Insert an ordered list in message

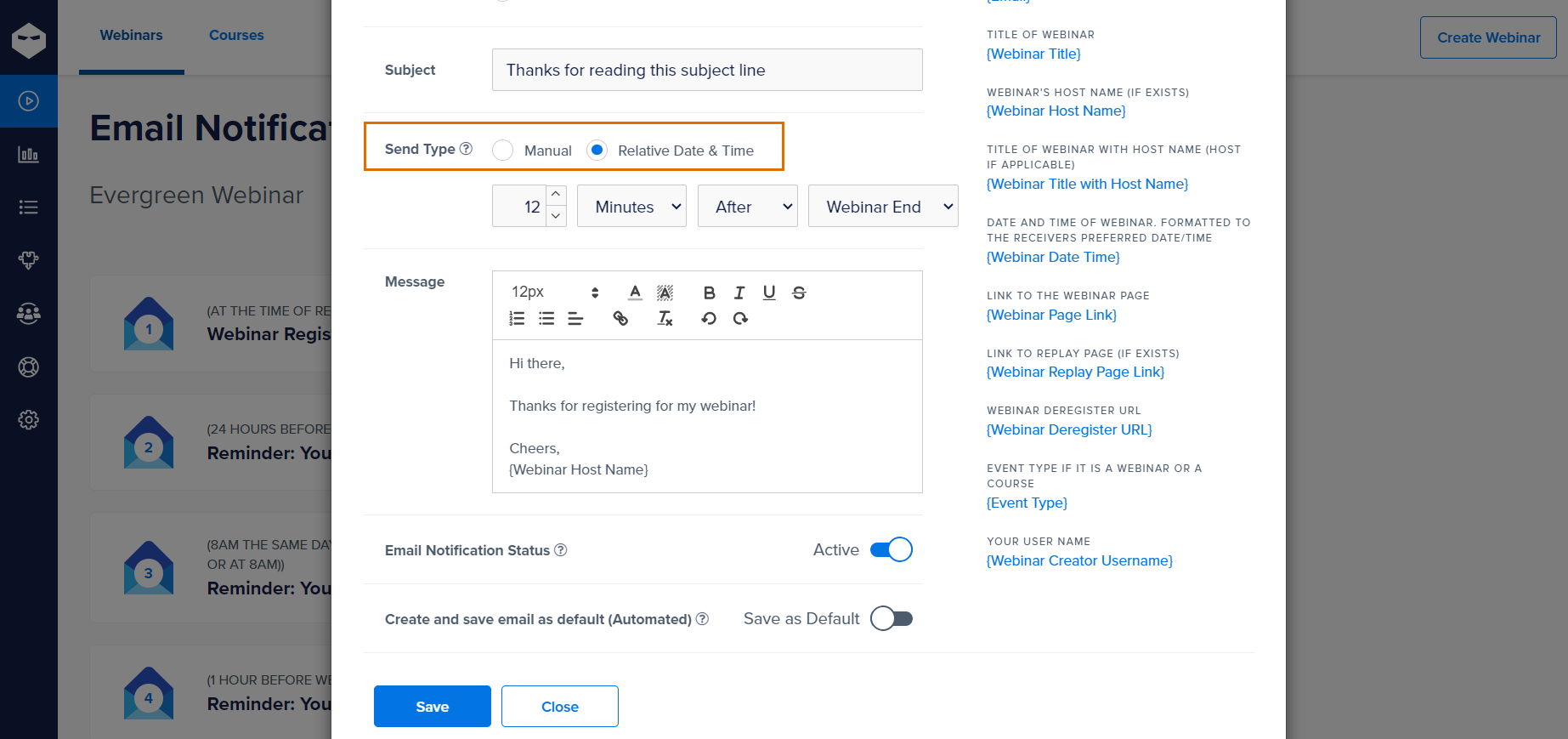517,318
